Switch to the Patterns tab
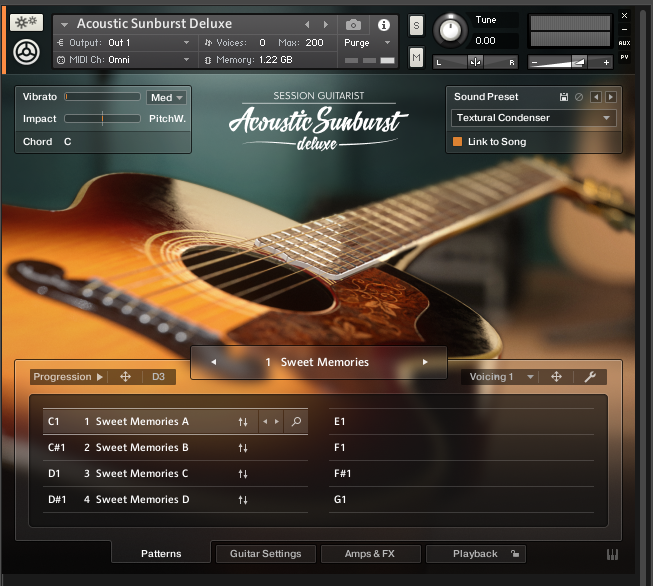Image resolution: width=653 pixels, height=586 pixels. click(161, 554)
